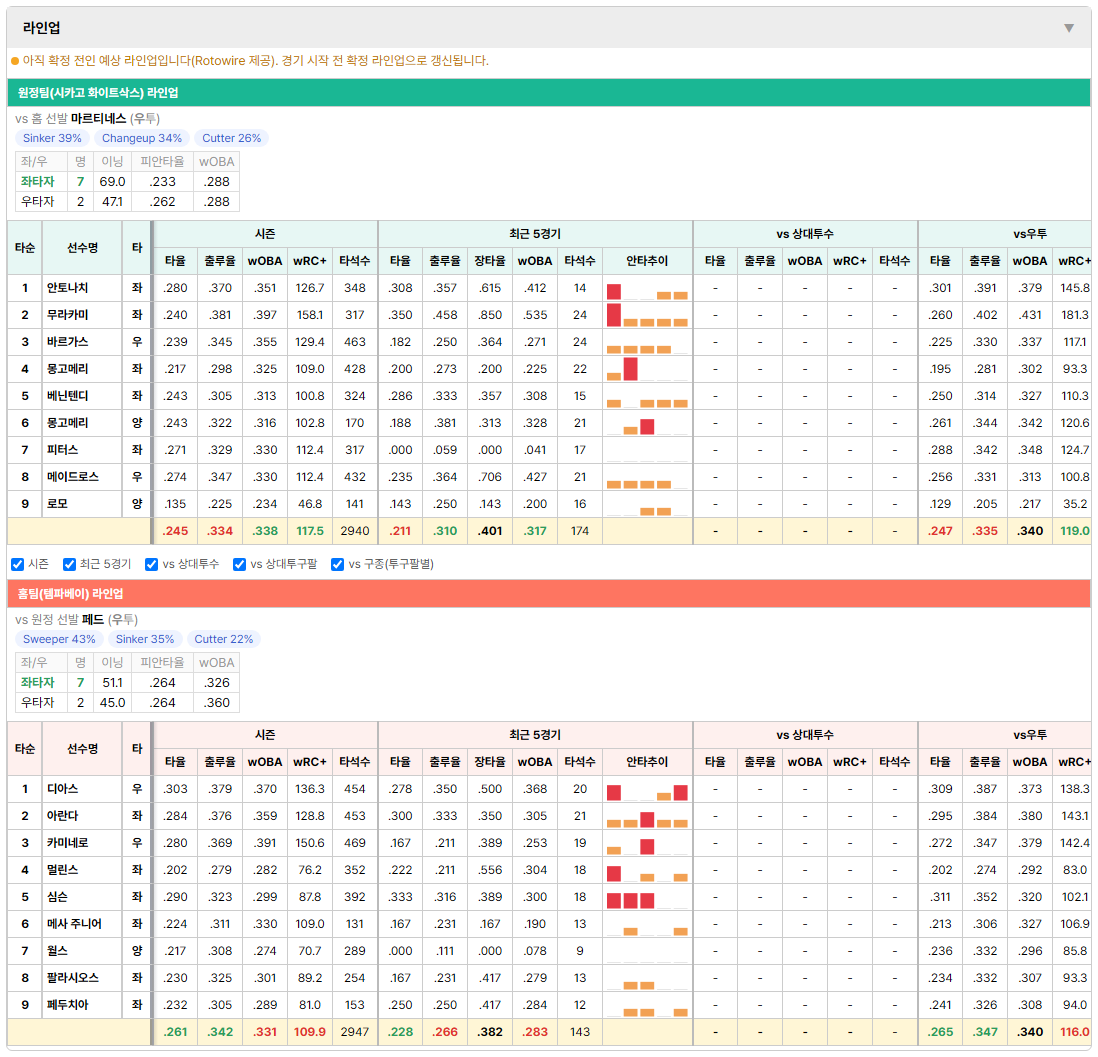
Task: Toggle the vs 상대투수 checkbox
Action: (151, 565)
